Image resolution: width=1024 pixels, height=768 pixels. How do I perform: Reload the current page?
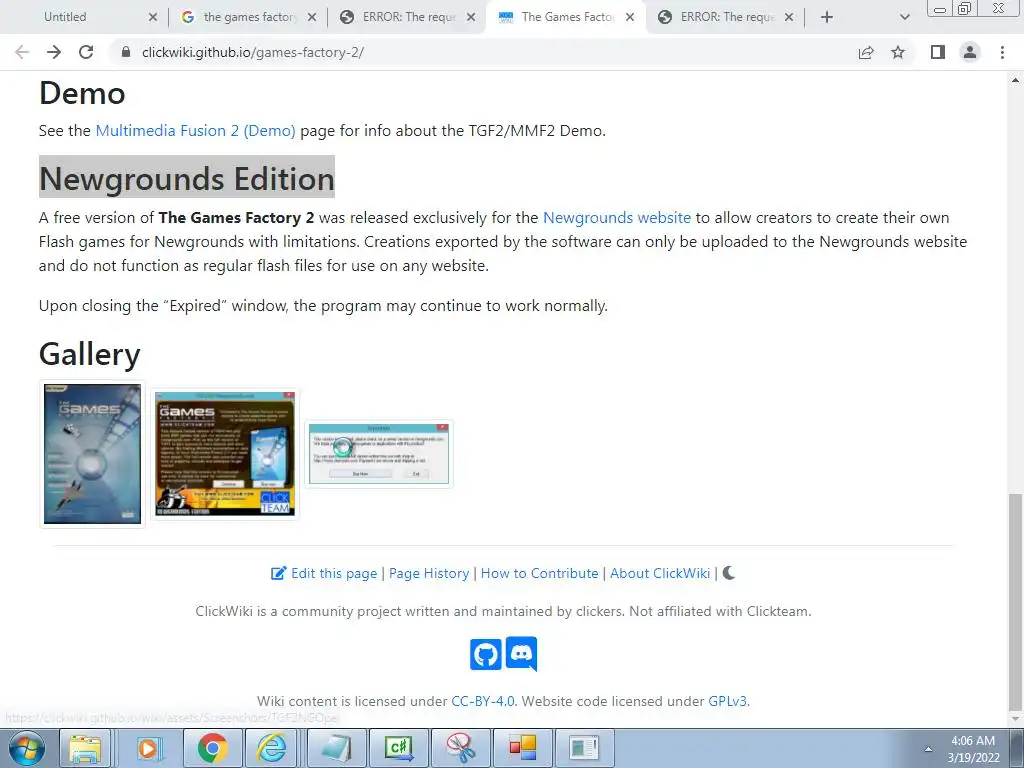coord(86,52)
